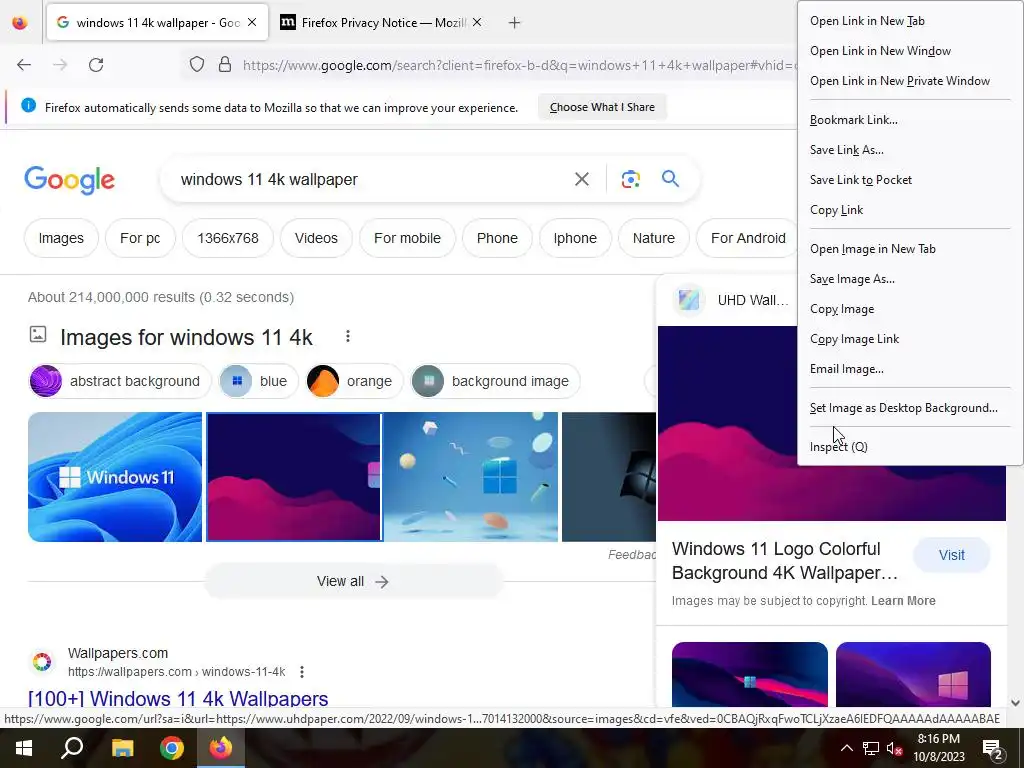This screenshot has width=1024, height=768.
Task: Click the Visit button in image preview
Action: (x=952, y=555)
